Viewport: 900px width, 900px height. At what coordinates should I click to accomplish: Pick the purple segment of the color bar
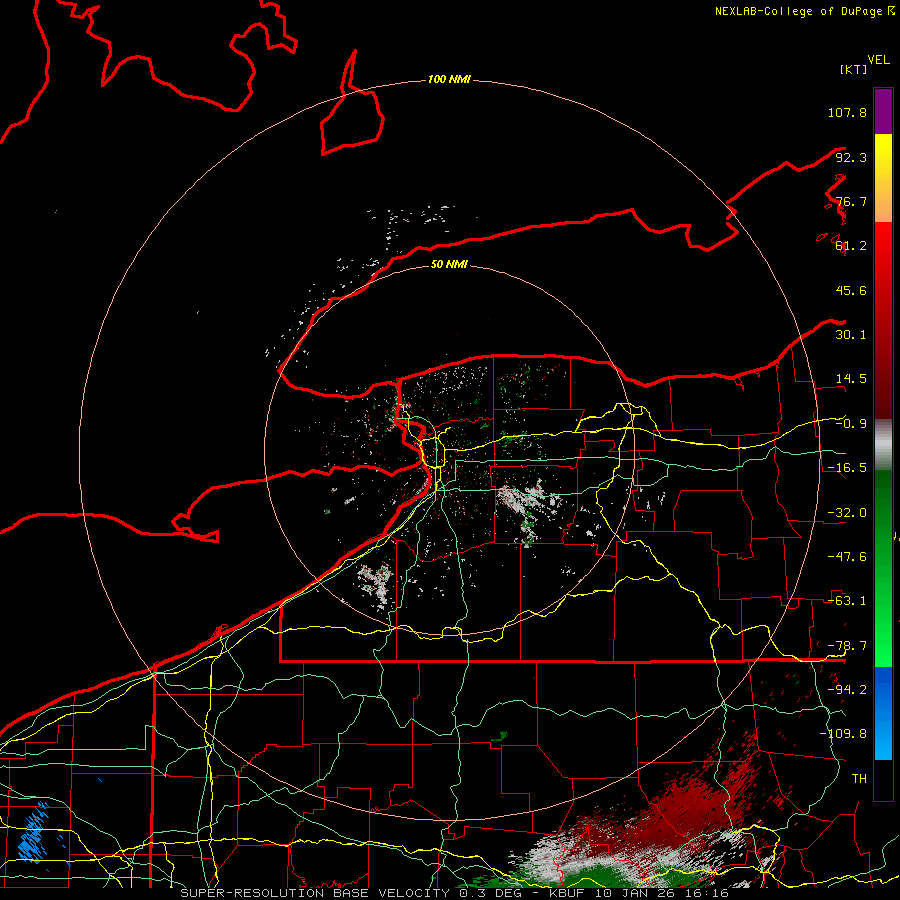883,111
